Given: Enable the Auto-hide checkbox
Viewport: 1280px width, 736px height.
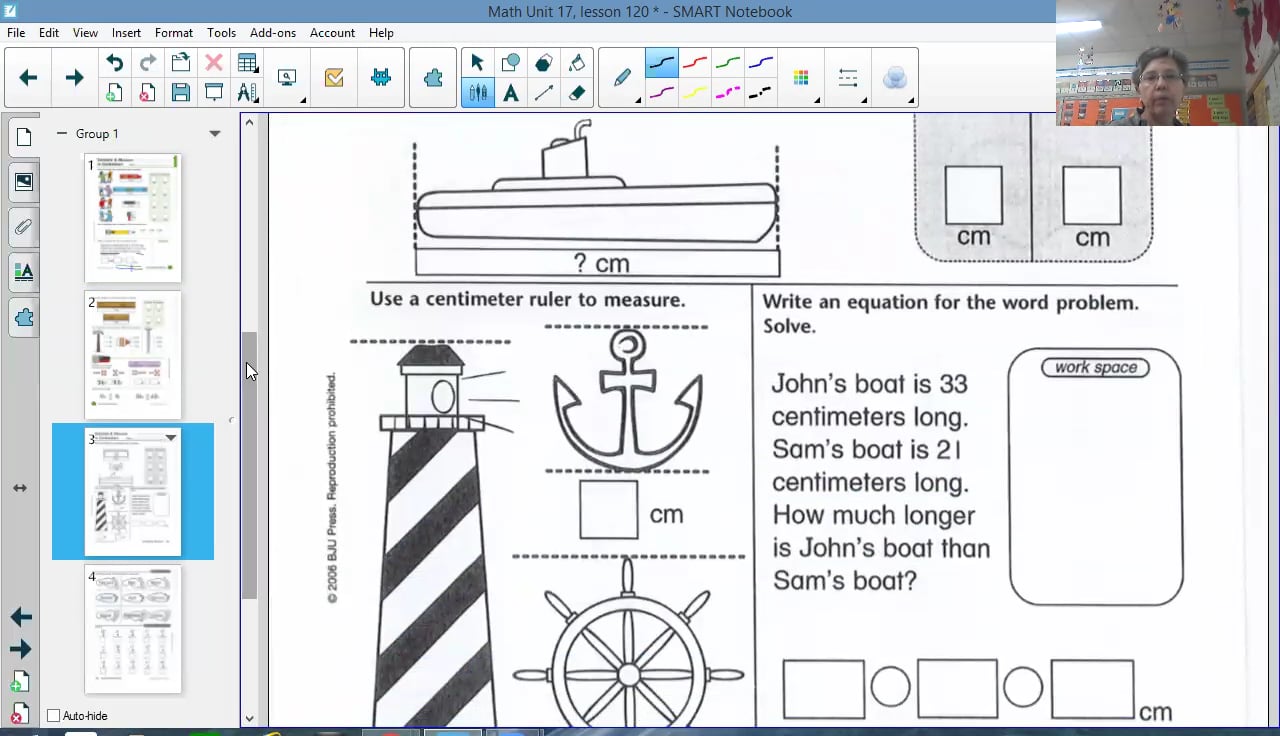Looking at the screenshot, I should pyautogui.click(x=54, y=716).
